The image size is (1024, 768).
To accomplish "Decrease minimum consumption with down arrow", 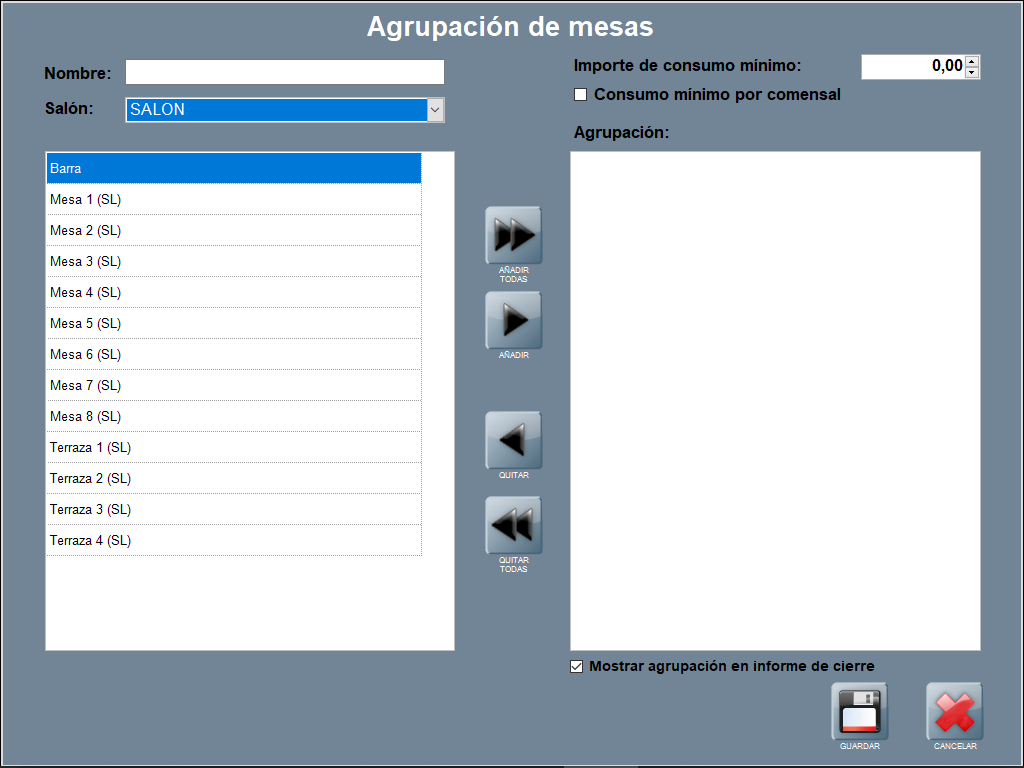I will point(972,72).
